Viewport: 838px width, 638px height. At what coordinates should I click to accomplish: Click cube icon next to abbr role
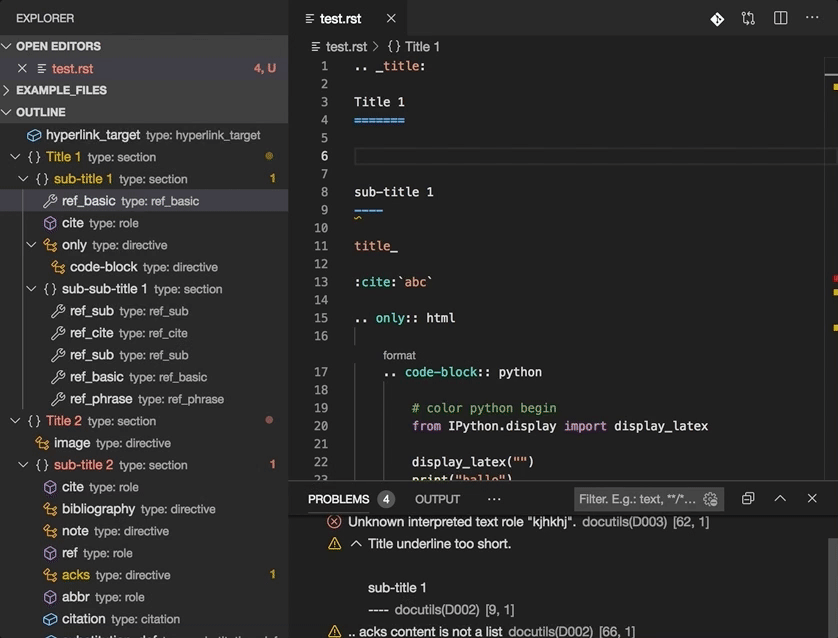coord(50,597)
